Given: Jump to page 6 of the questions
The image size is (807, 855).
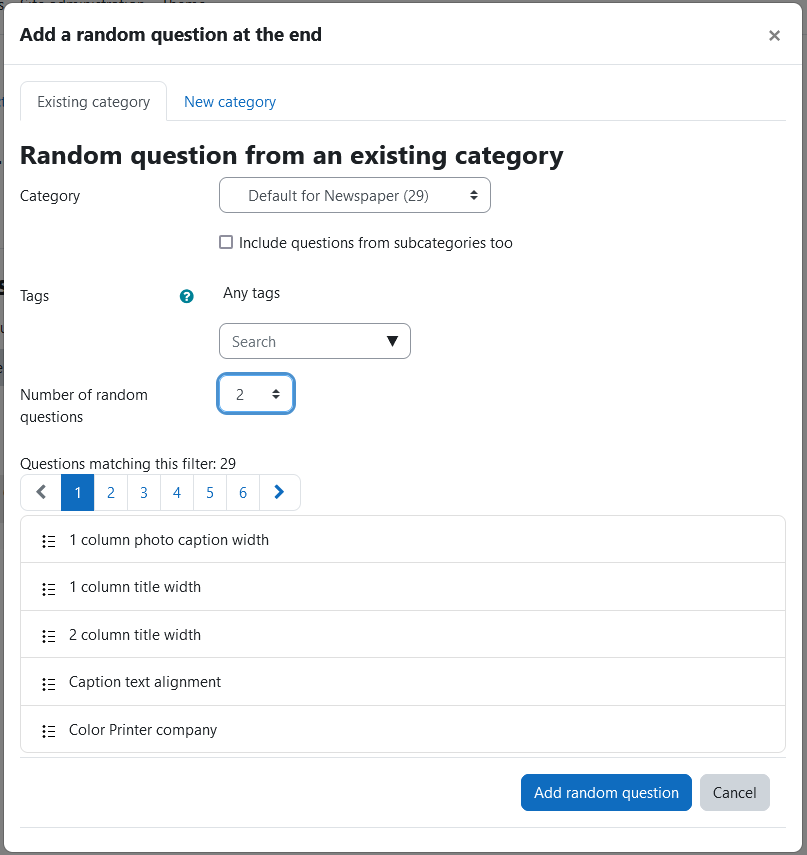Looking at the screenshot, I should 243,492.
